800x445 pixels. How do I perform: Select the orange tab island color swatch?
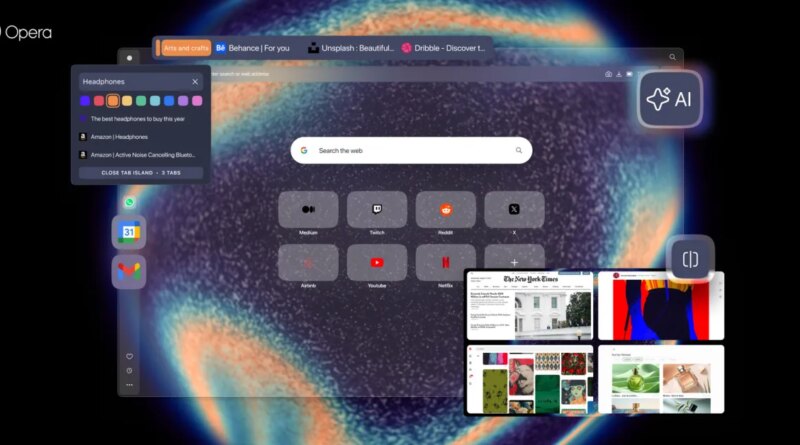(113, 101)
